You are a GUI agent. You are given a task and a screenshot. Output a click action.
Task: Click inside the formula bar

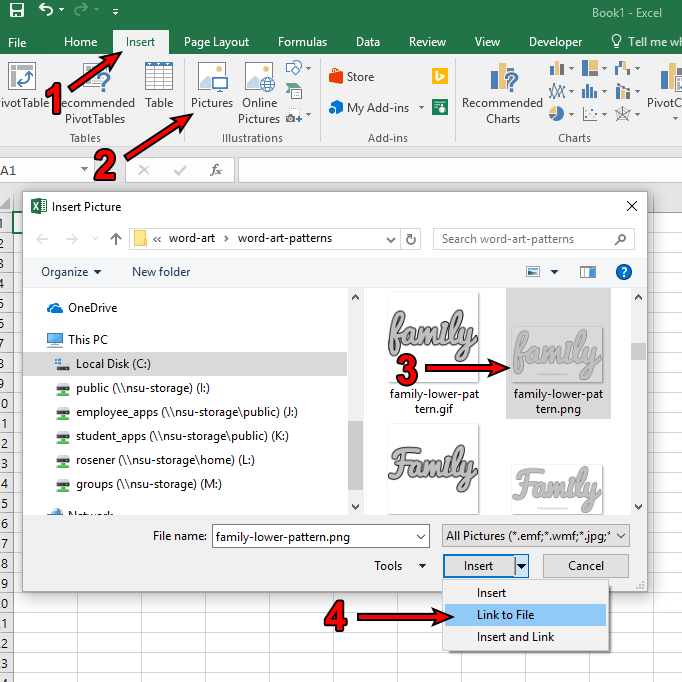click(x=460, y=170)
